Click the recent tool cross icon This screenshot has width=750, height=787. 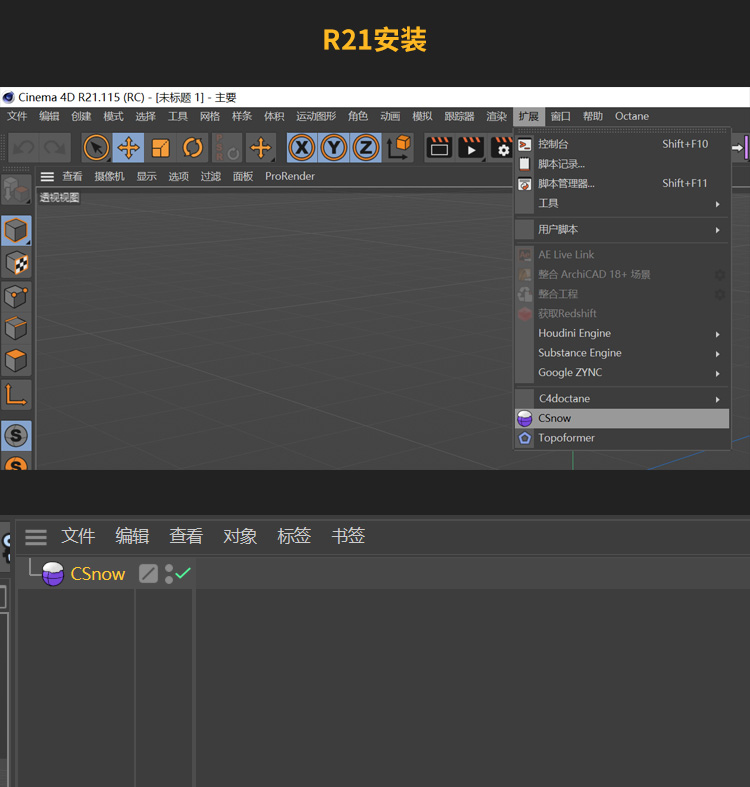[261, 148]
